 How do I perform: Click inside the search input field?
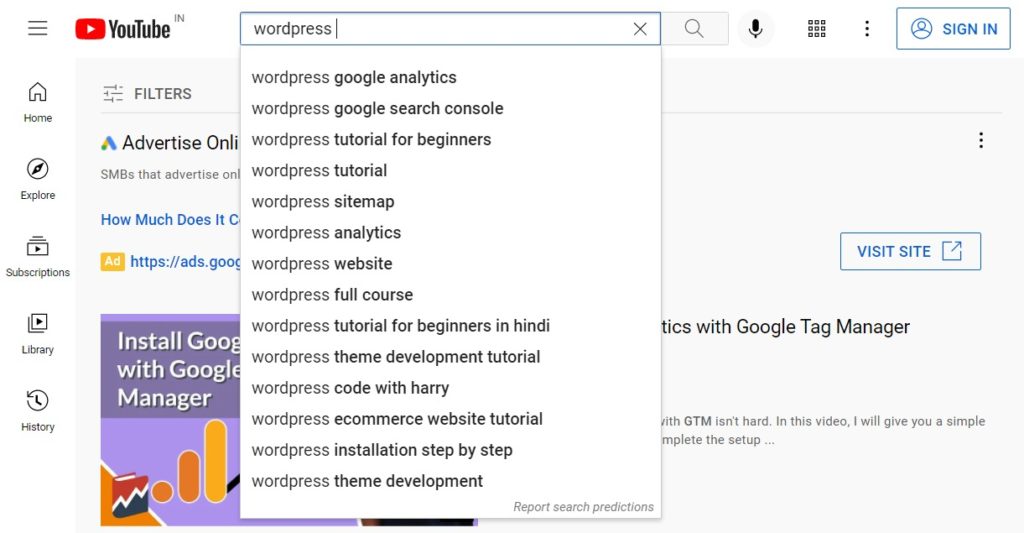(x=450, y=29)
